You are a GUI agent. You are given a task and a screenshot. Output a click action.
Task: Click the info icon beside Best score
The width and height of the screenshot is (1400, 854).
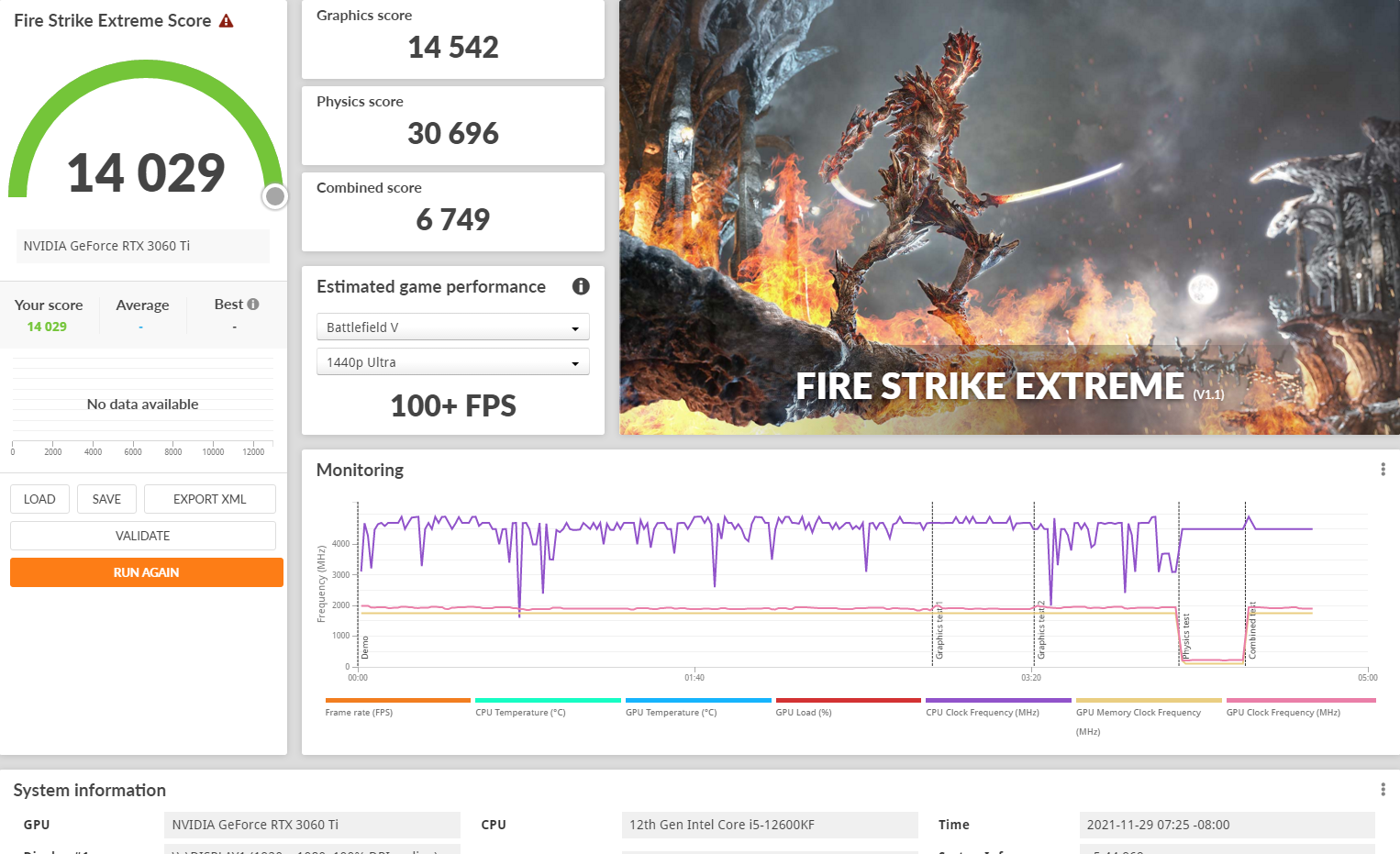click(253, 305)
